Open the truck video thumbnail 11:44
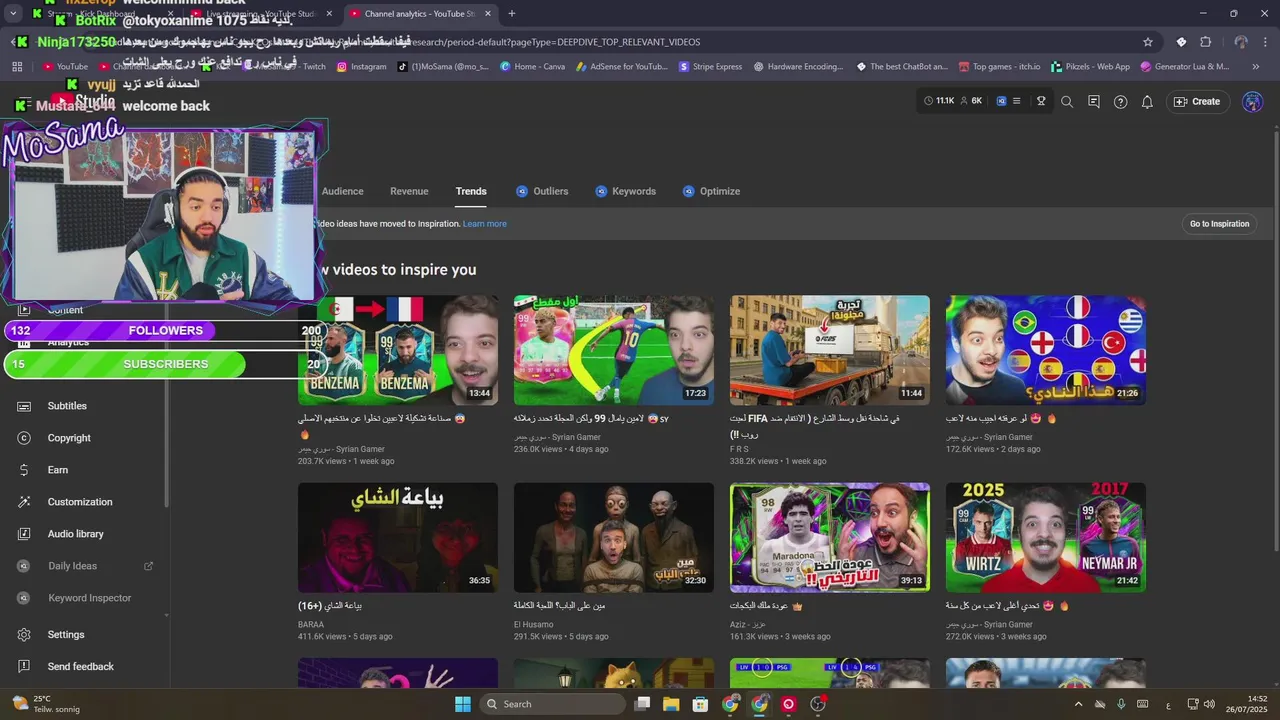Viewport: 1280px width, 720px height. 830,350
